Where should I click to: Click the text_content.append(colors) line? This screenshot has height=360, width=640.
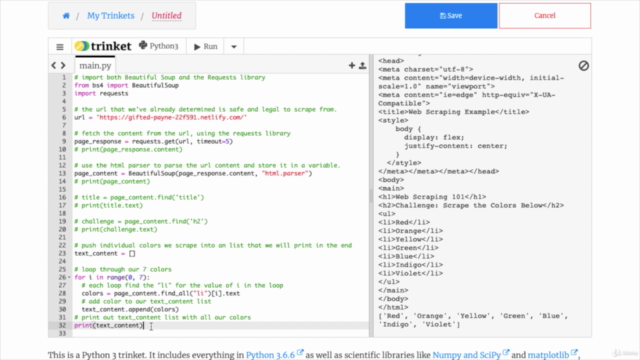tap(130, 309)
